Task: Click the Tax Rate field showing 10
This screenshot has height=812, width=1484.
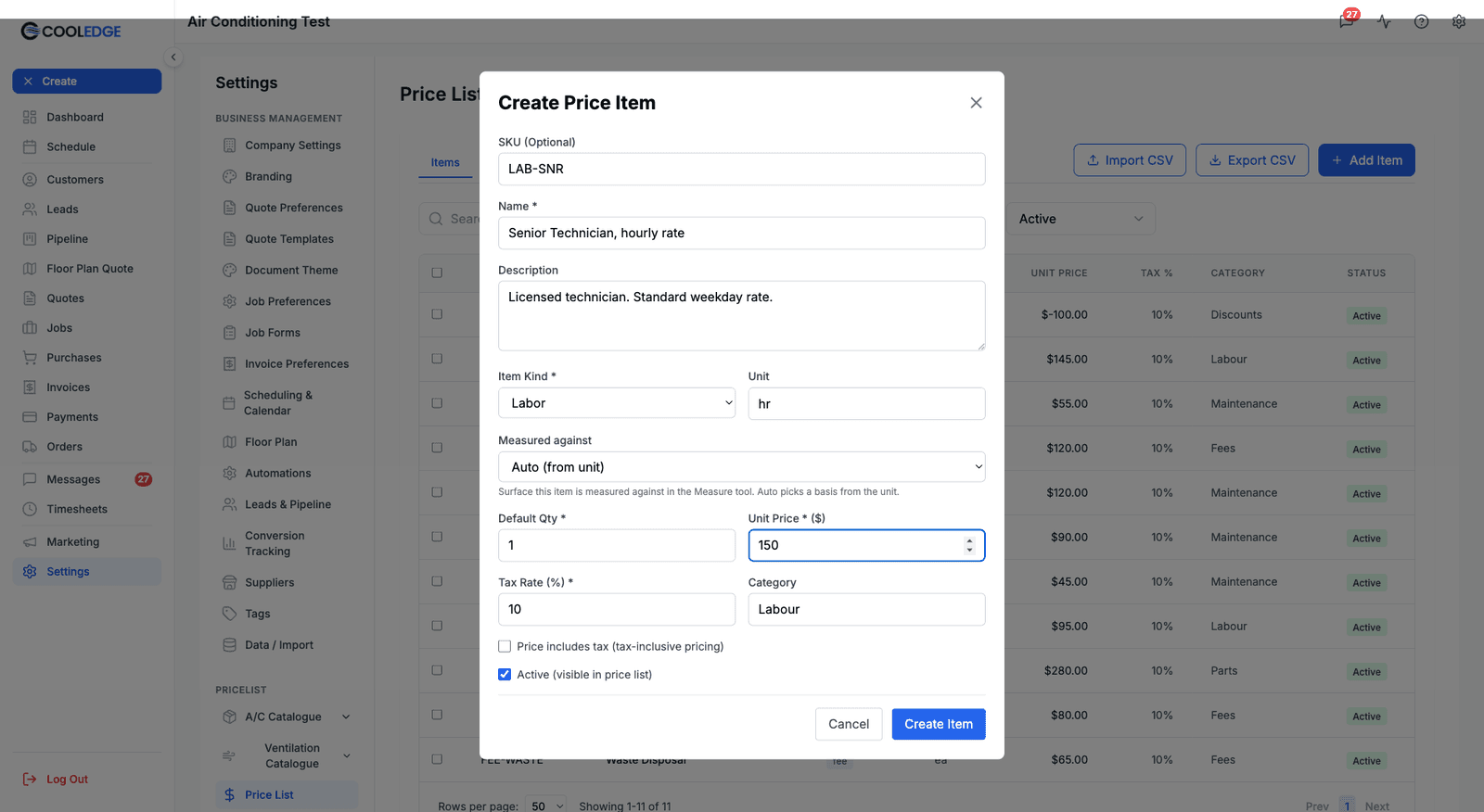Action: (617, 609)
